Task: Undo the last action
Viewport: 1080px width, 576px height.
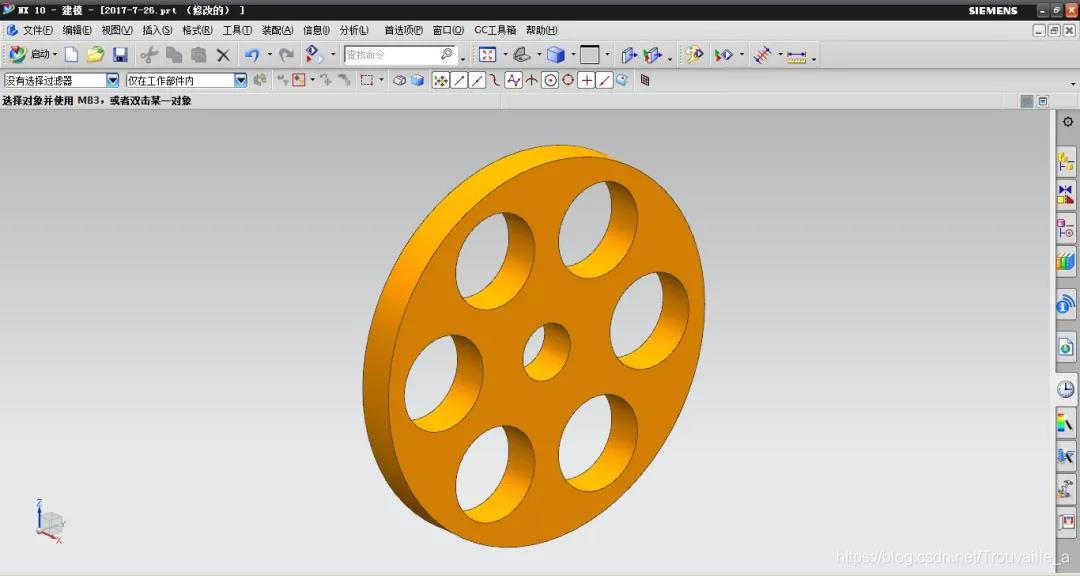Action: click(252, 54)
